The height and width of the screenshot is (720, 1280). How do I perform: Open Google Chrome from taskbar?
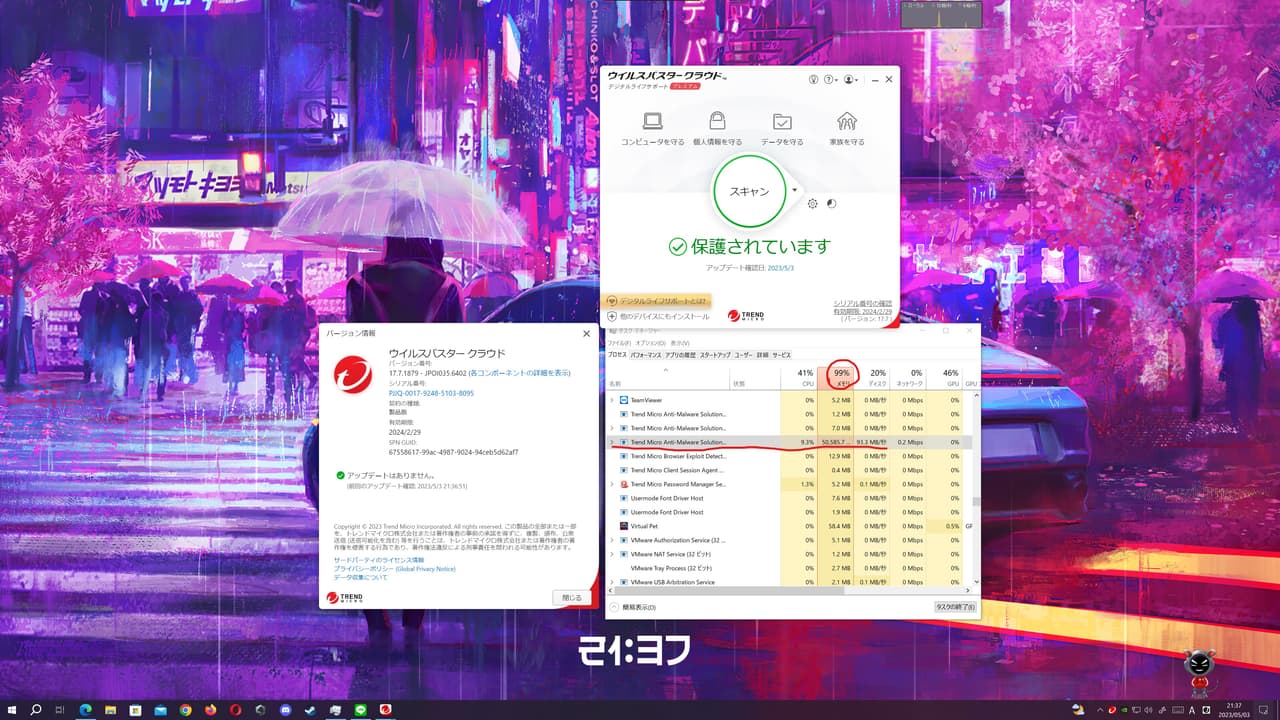186,709
